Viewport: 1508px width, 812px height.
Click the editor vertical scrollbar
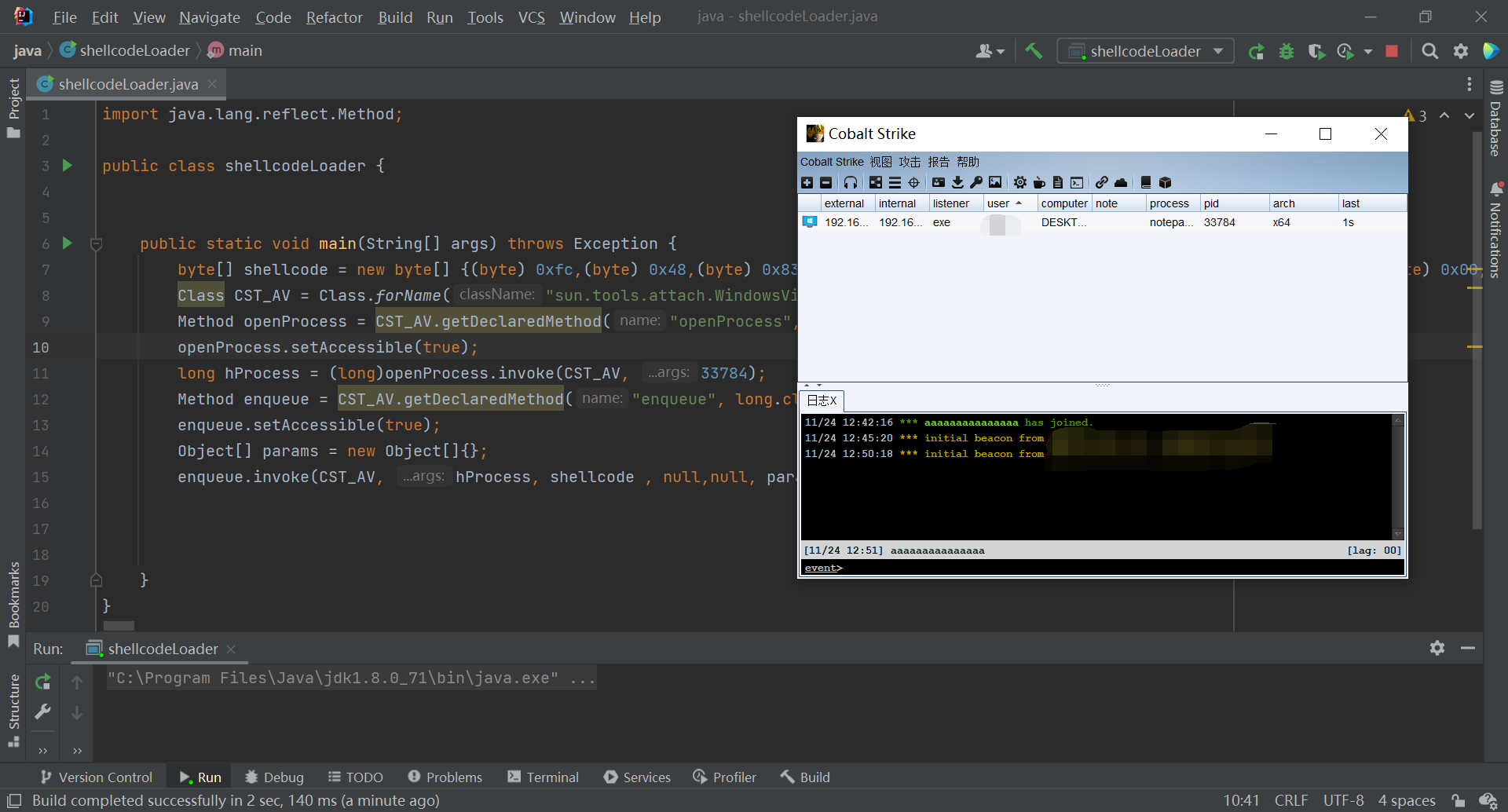pos(1477,328)
